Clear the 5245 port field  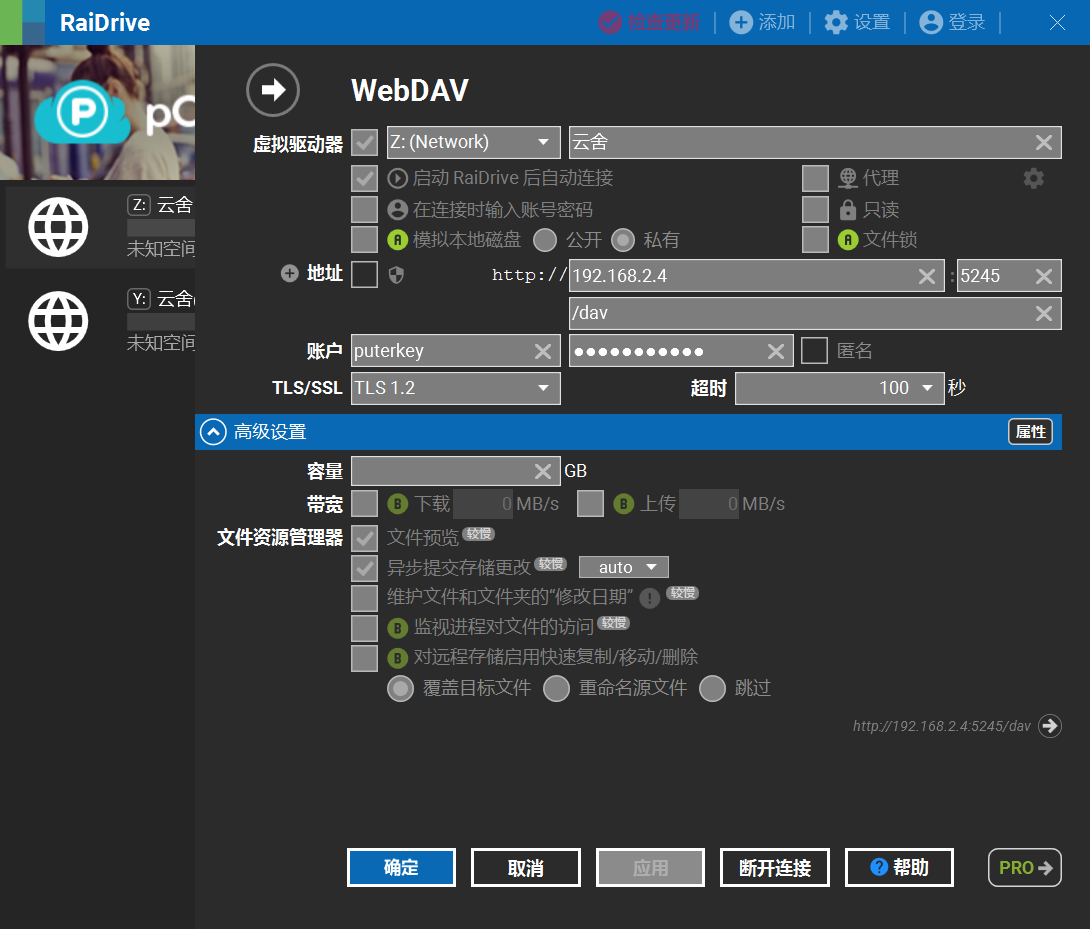click(1043, 276)
